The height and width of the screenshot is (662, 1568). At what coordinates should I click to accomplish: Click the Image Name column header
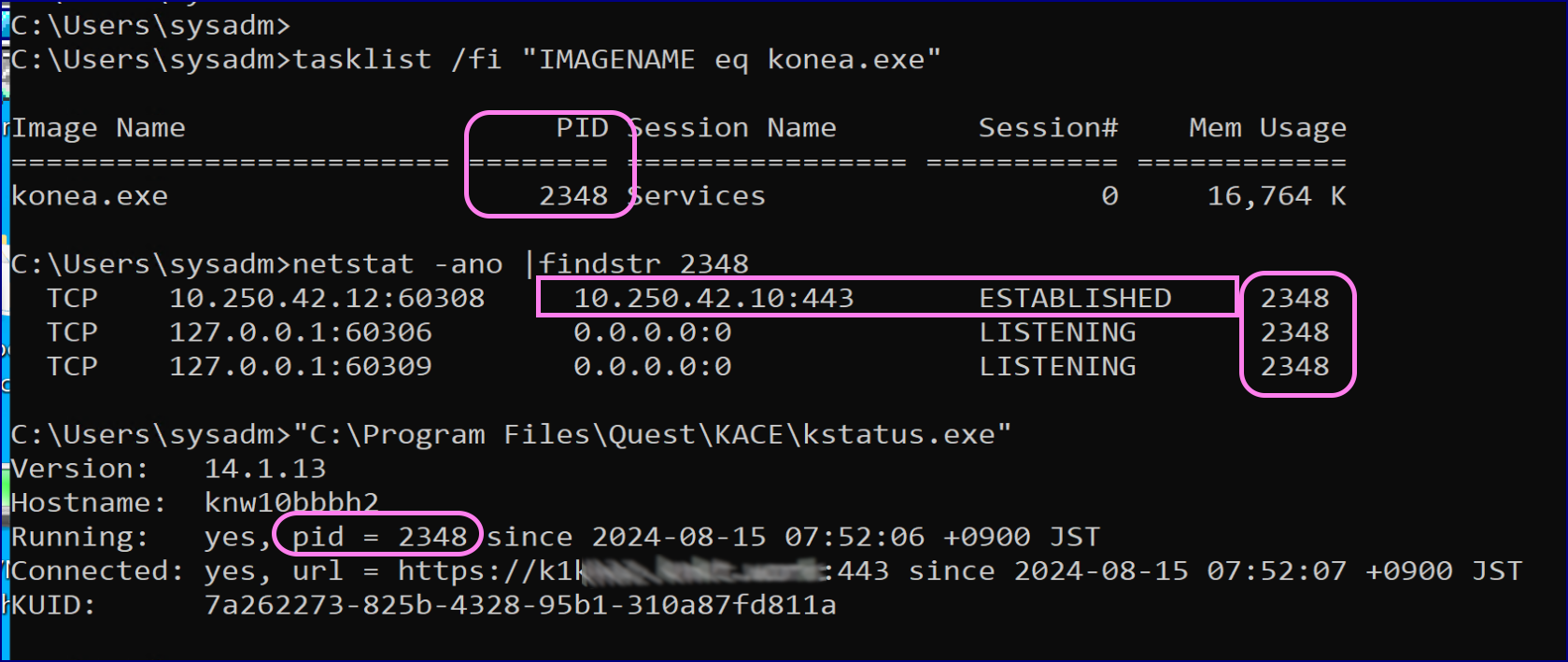(x=99, y=128)
